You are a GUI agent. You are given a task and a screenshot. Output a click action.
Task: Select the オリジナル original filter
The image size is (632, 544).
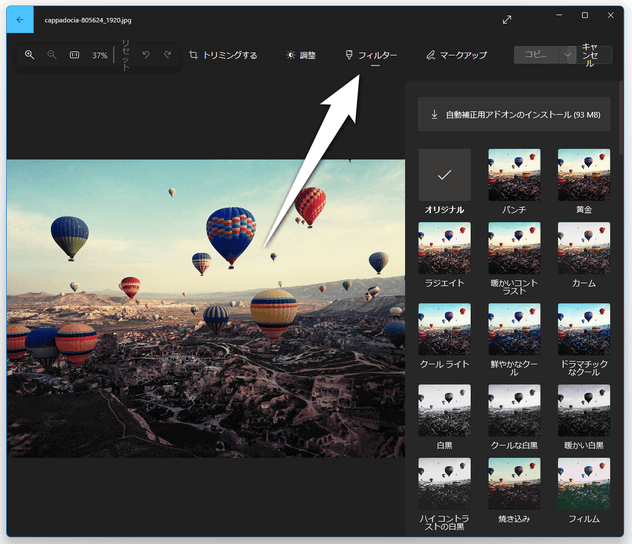pos(445,175)
